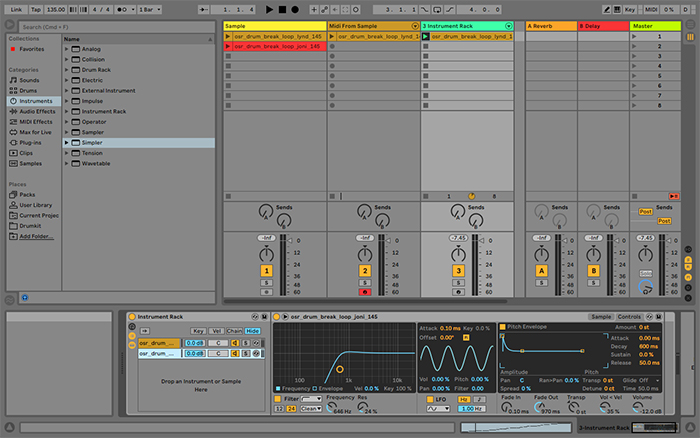Open the Sounds category in the browser
700x438 pixels.
pos(29,80)
